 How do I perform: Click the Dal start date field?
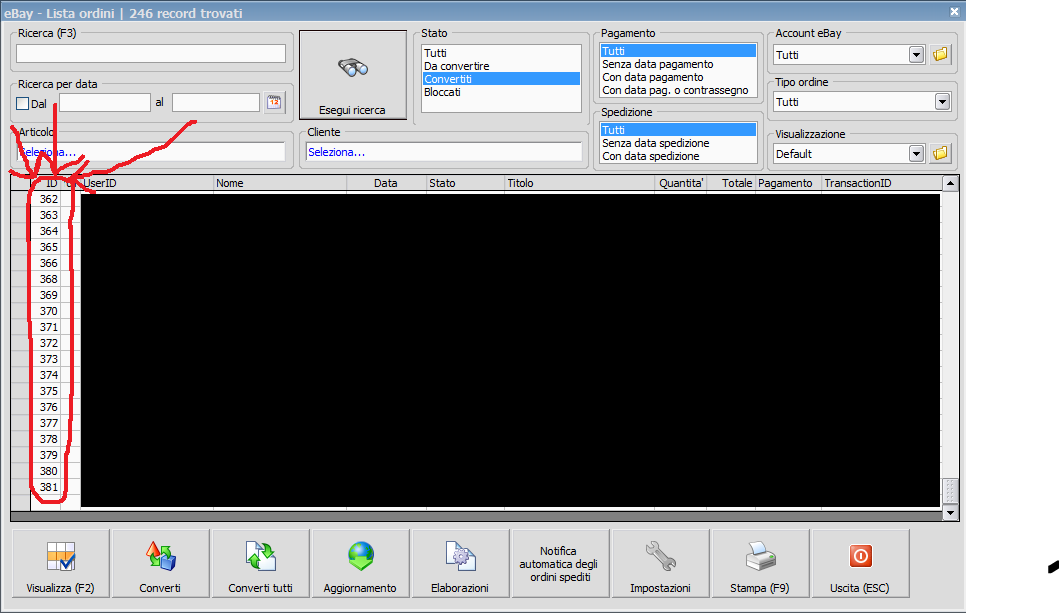coord(105,103)
